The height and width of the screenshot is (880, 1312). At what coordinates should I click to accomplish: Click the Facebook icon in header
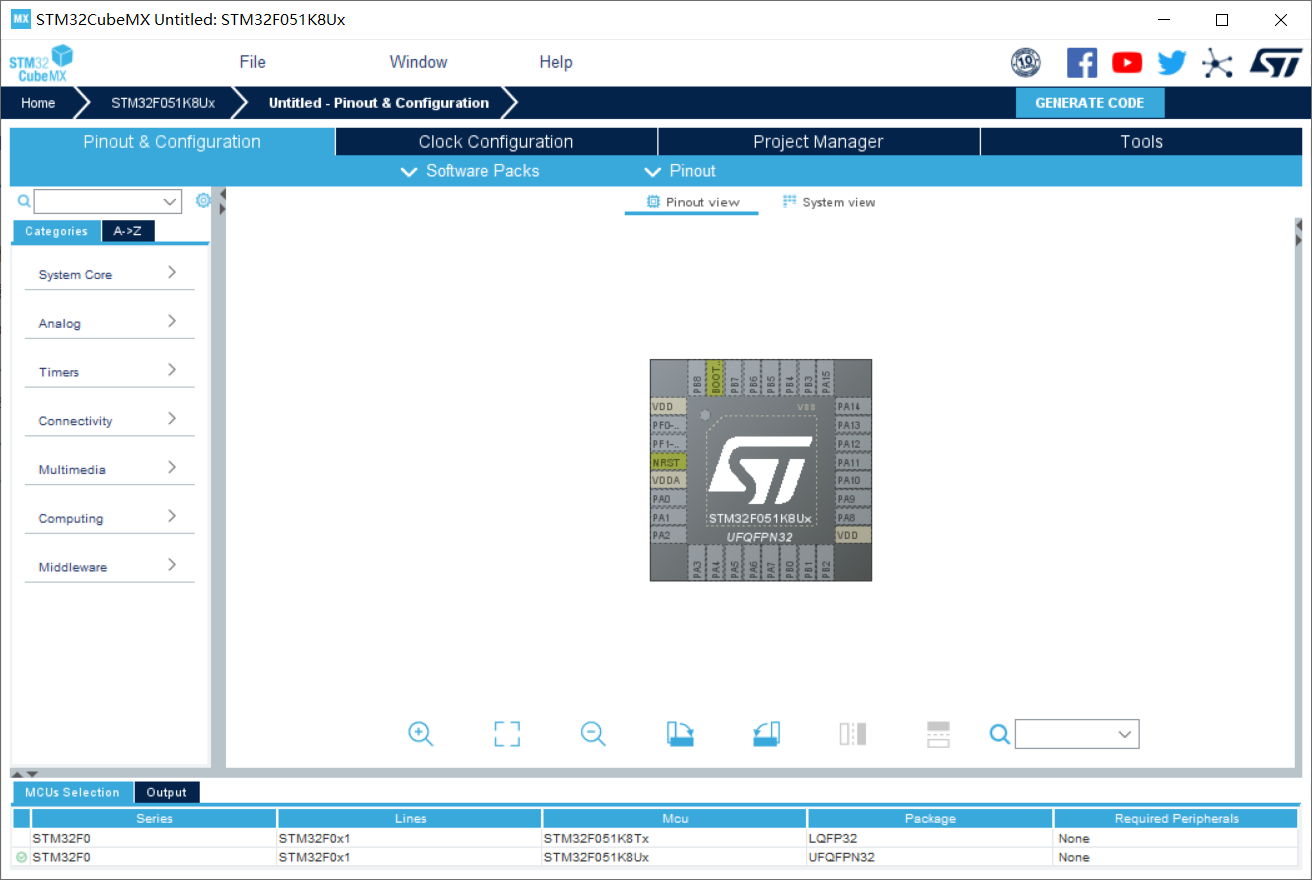[1082, 63]
